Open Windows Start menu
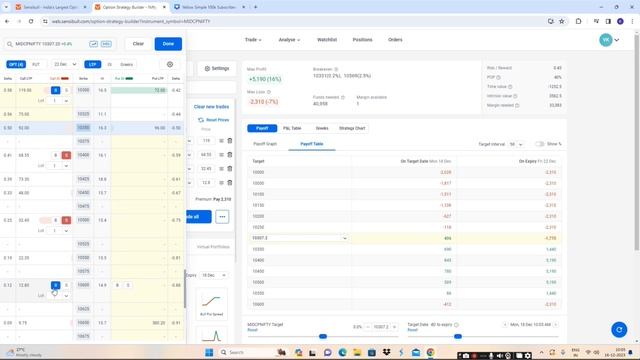 pyautogui.click(x=209, y=352)
